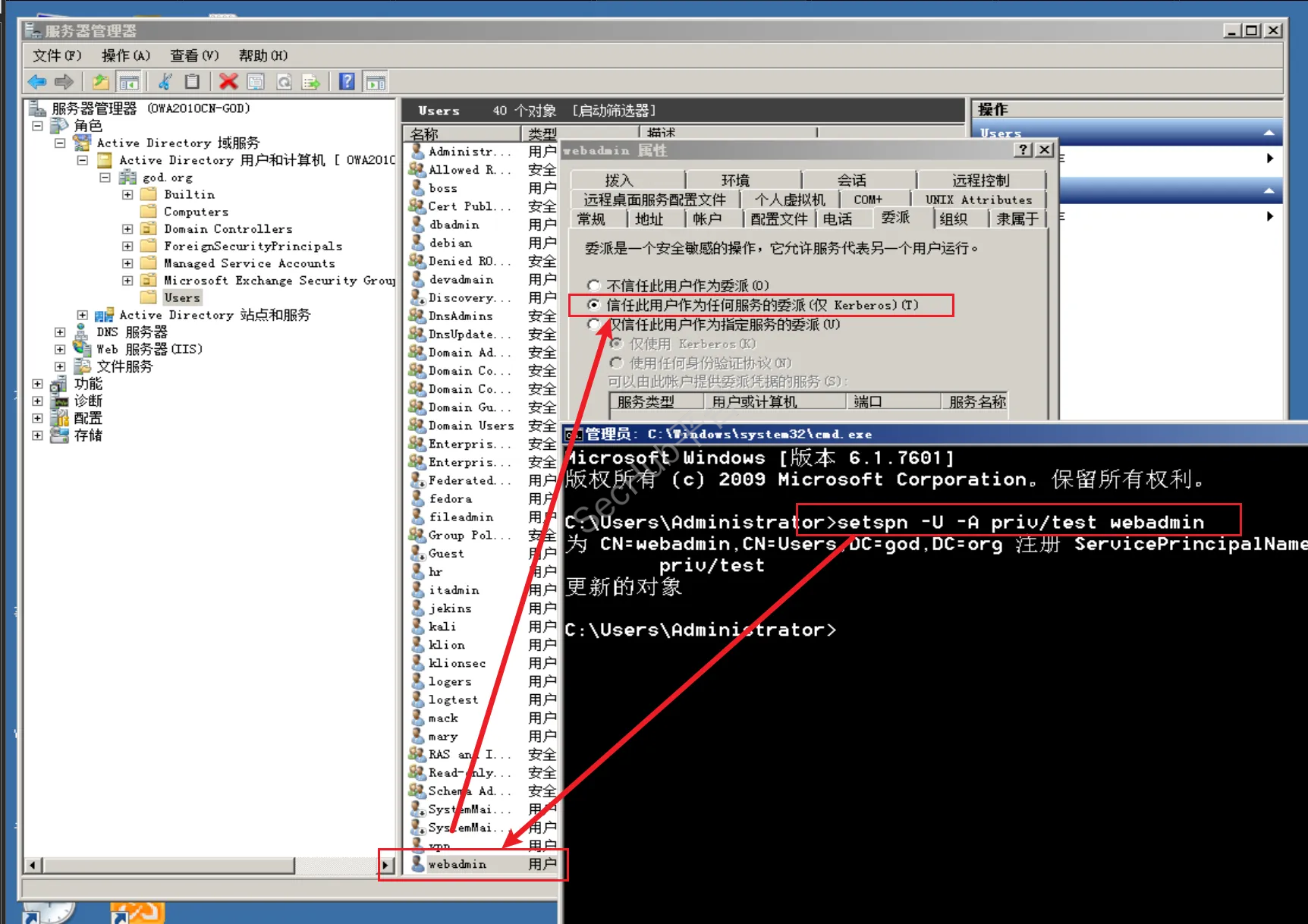Click the tree pane horizontal scrollbar right arrow
This screenshot has height=924, width=1308.
[386, 865]
